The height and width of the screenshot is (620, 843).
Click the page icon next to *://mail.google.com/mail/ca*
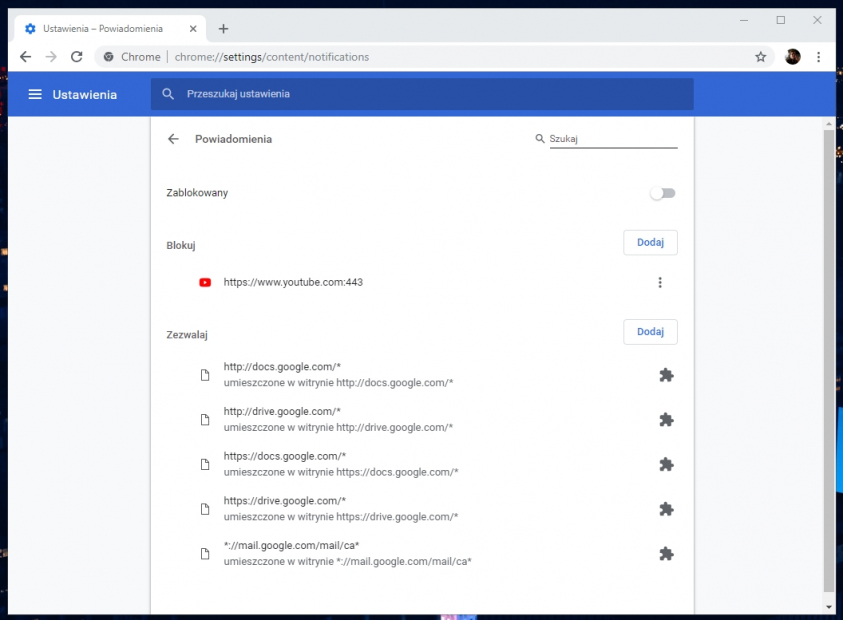click(x=204, y=554)
